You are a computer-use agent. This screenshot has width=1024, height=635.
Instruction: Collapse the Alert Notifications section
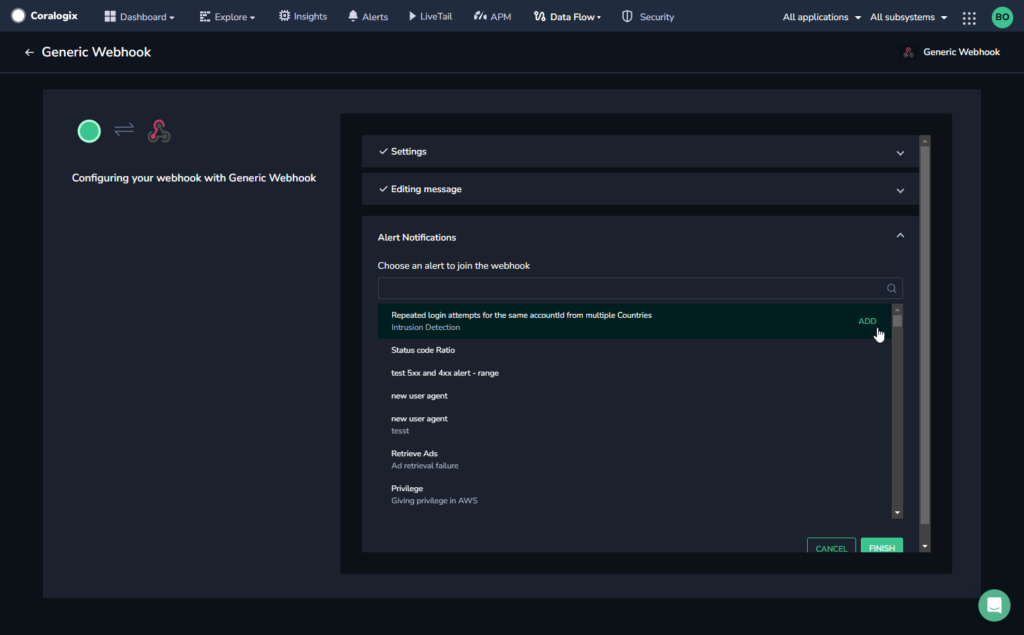[900, 236]
